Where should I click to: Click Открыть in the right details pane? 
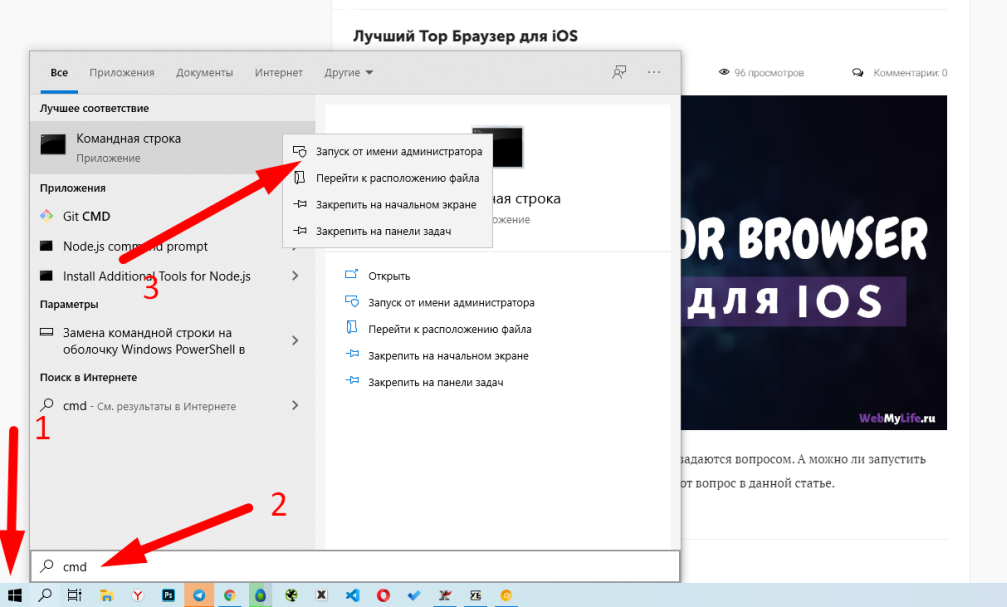tap(388, 276)
